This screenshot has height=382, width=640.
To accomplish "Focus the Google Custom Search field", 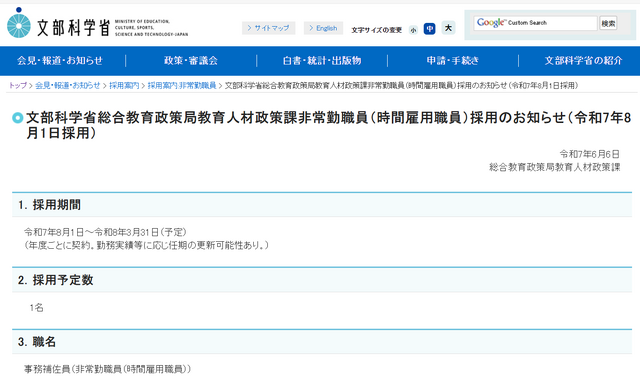I will 535,23.
